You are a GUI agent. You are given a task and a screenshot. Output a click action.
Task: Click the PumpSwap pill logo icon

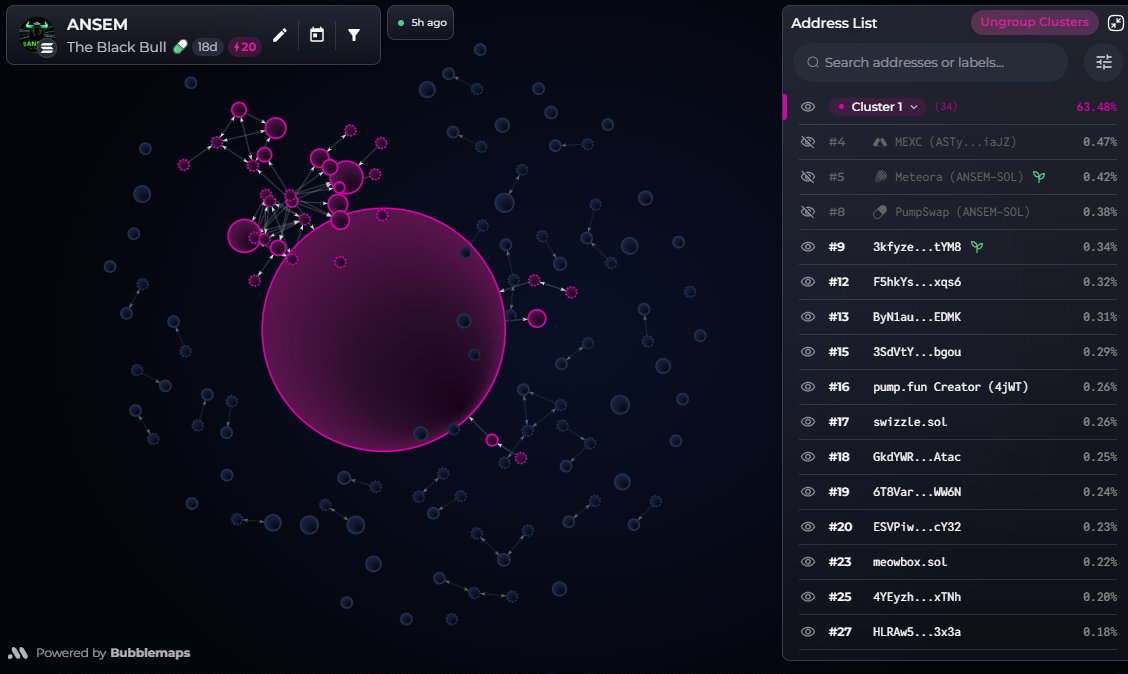click(x=880, y=211)
